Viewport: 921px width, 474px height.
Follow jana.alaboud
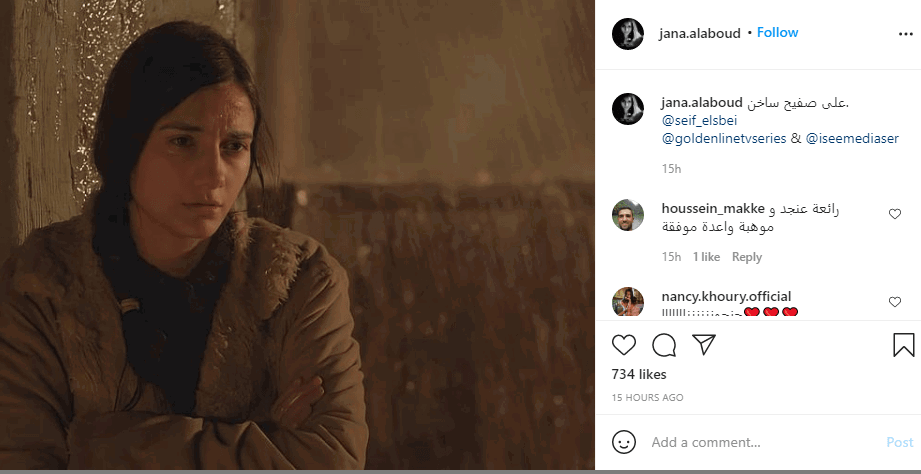777,33
